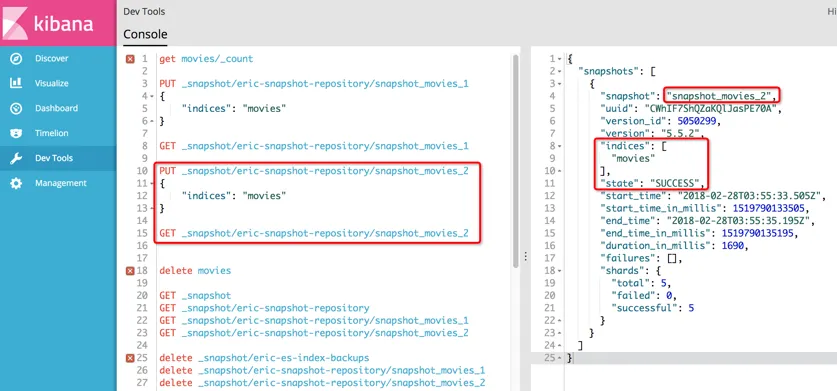Image resolution: width=837 pixels, height=391 pixels.
Task: Click error marker beside delete movies line
Action: (x=130, y=271)
